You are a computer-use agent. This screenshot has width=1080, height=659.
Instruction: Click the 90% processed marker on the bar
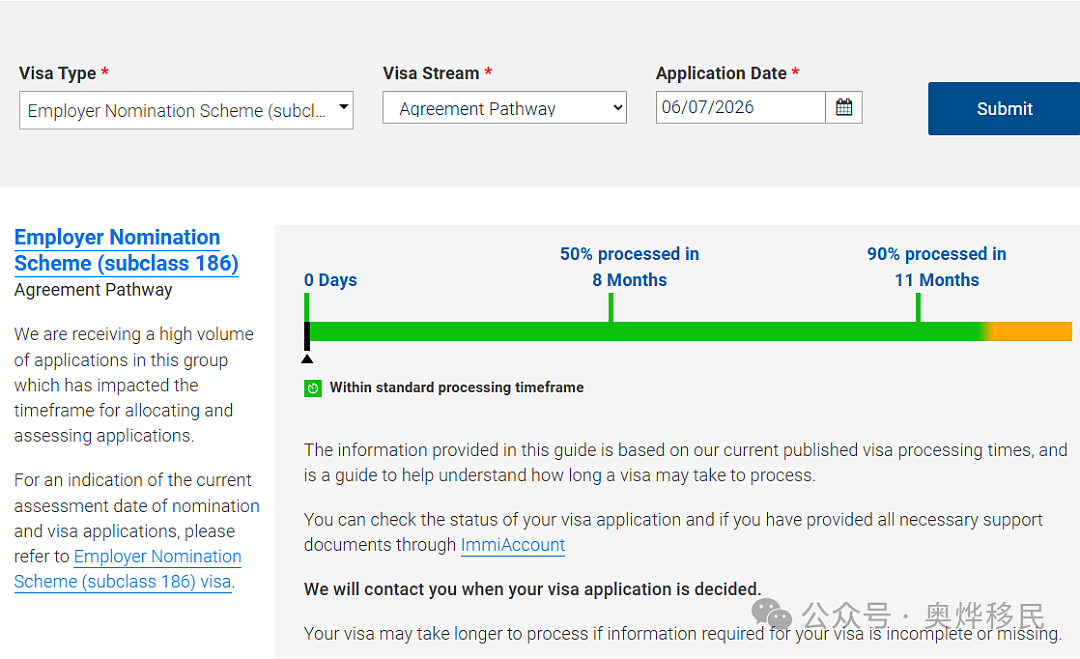(x=918, y=308)
